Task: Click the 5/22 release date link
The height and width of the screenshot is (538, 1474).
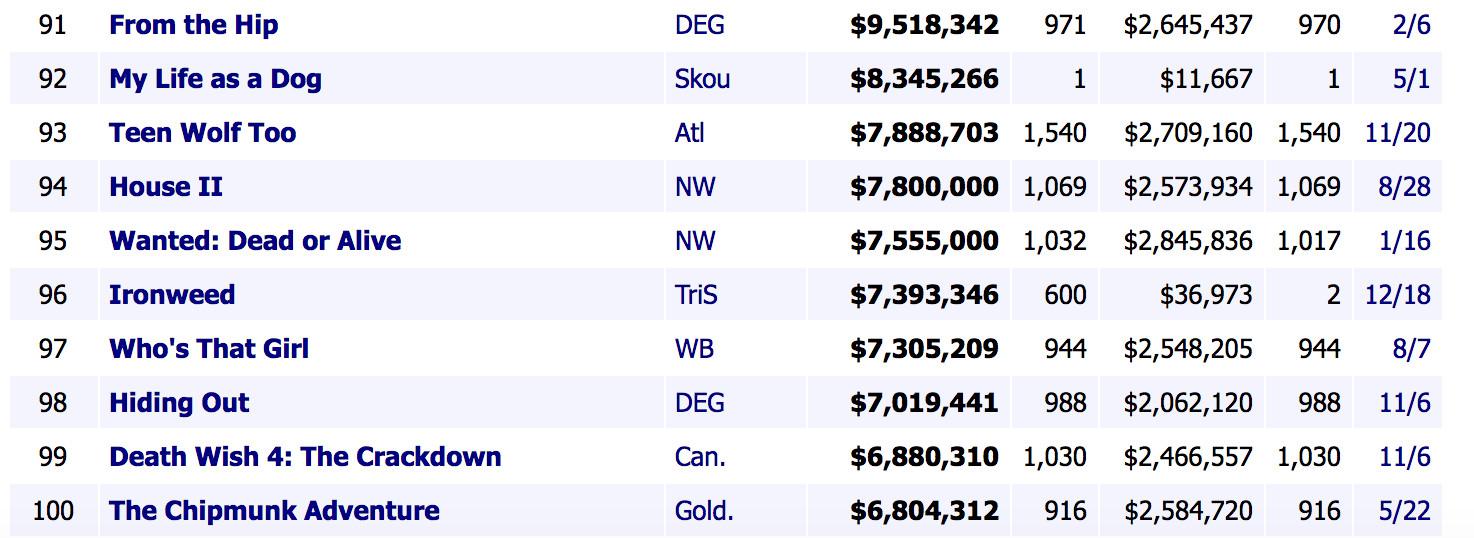Action: tap(1404, 511)
